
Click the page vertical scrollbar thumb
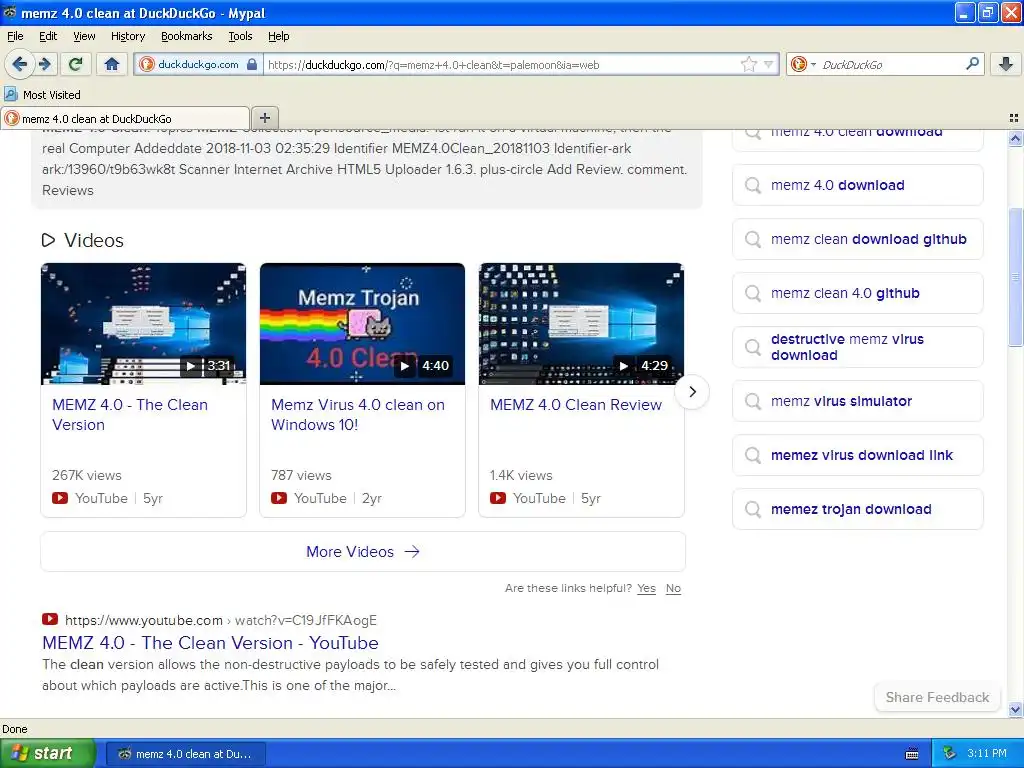(x=1015, y=278)
